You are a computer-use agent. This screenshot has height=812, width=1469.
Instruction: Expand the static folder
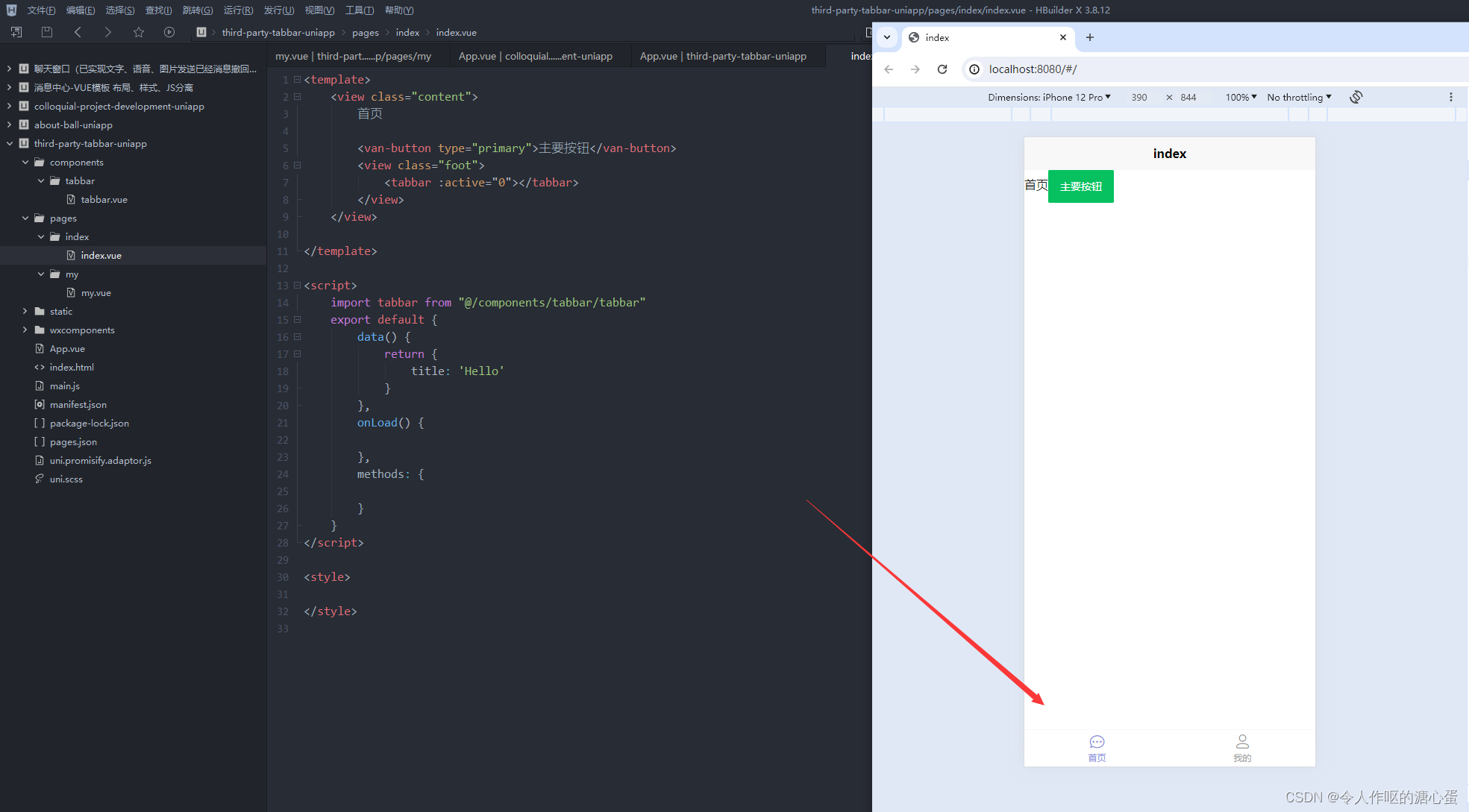click(x=25, y=311)
